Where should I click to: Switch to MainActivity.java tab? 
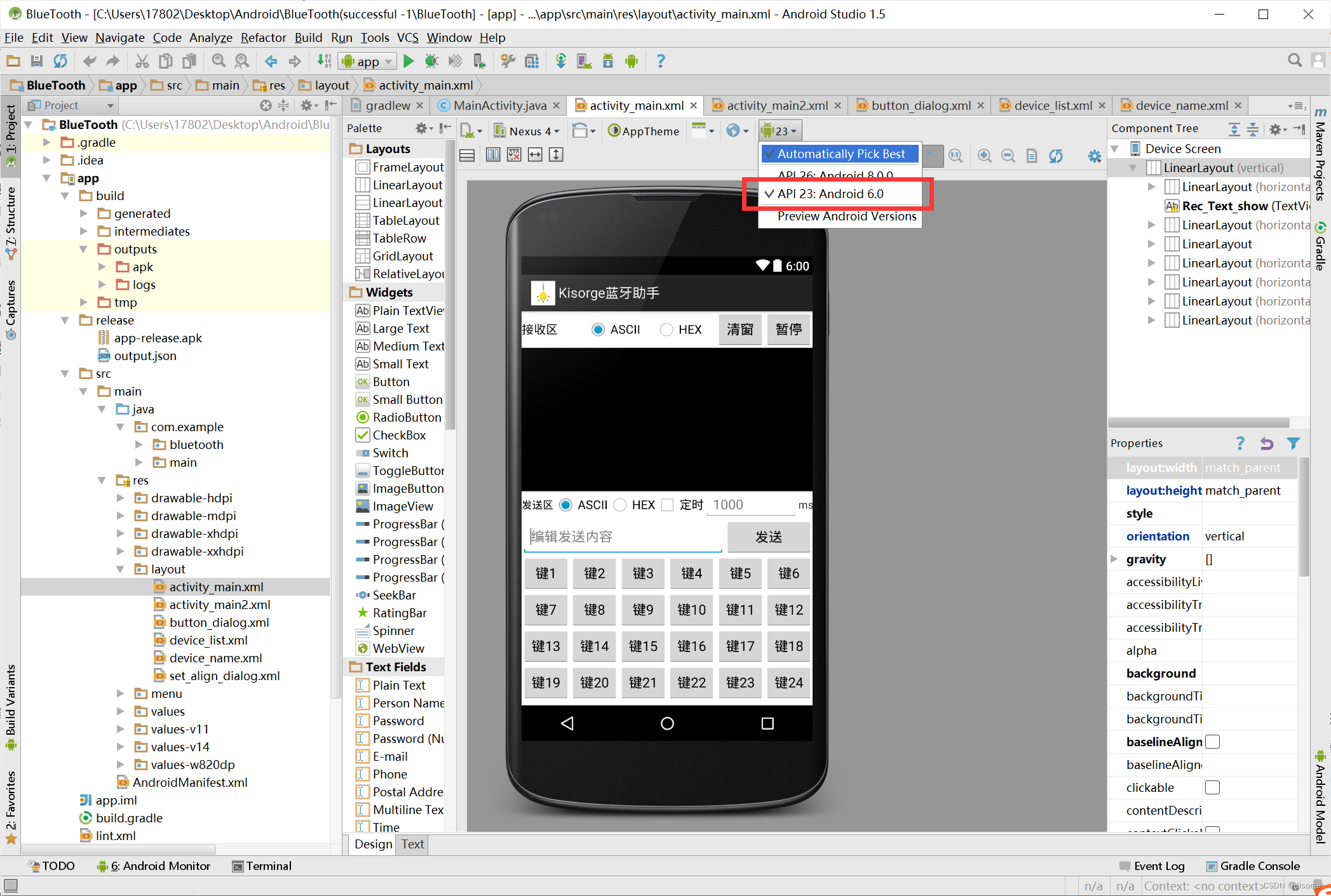point(499,105)
